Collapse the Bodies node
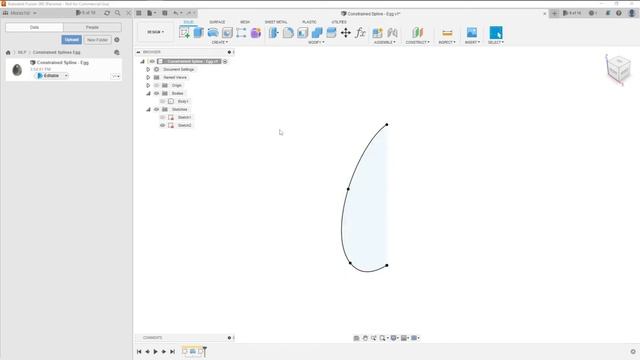The height and width of the screenshot is (360, 640). pos(148,93)
